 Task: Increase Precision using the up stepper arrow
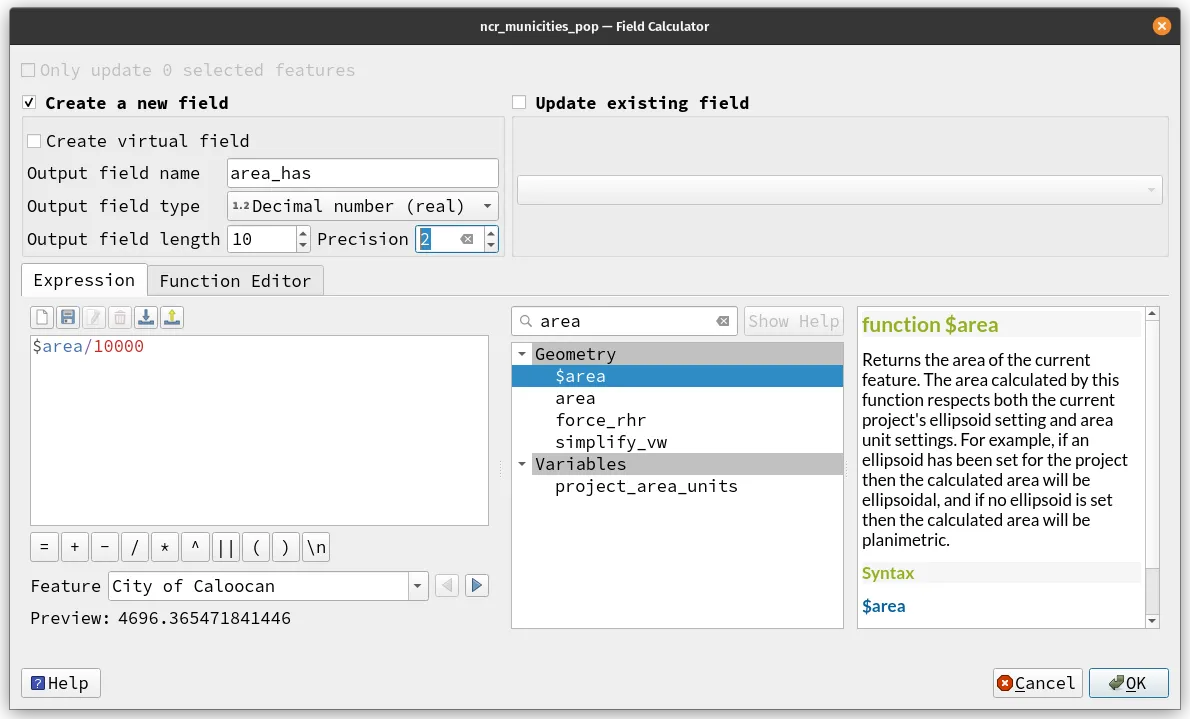tap(490, 232)
